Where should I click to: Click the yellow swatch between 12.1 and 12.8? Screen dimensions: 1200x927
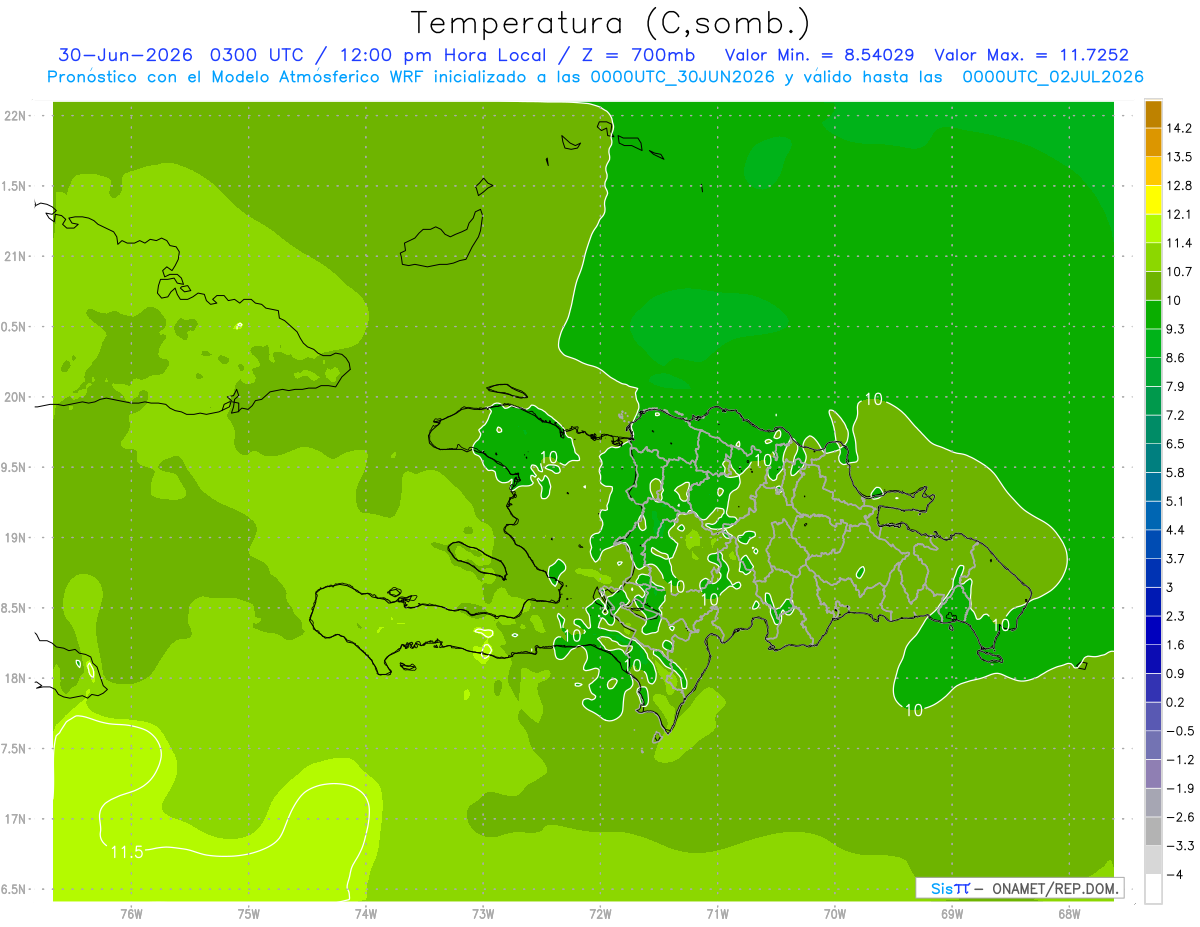coord(1153,200)
